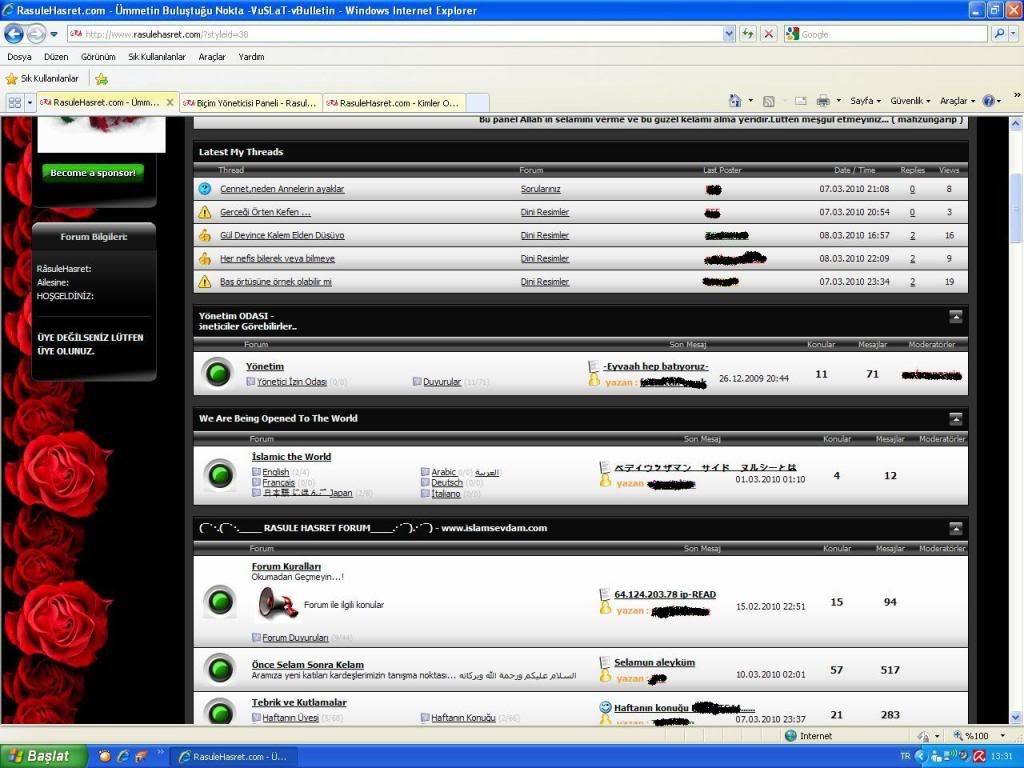Click the refresh page icon
This screenshot has width=1024, height=768.
748,34
